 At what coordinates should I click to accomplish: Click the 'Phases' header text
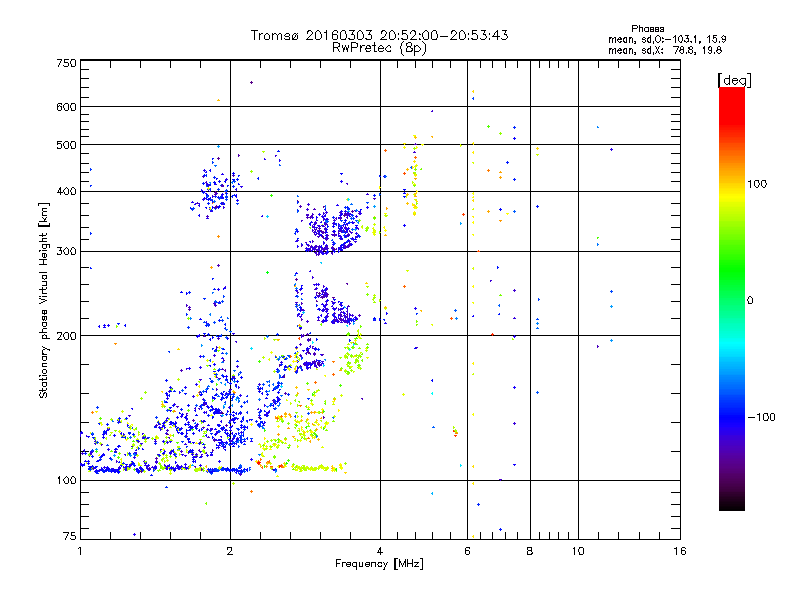point(647,29)
